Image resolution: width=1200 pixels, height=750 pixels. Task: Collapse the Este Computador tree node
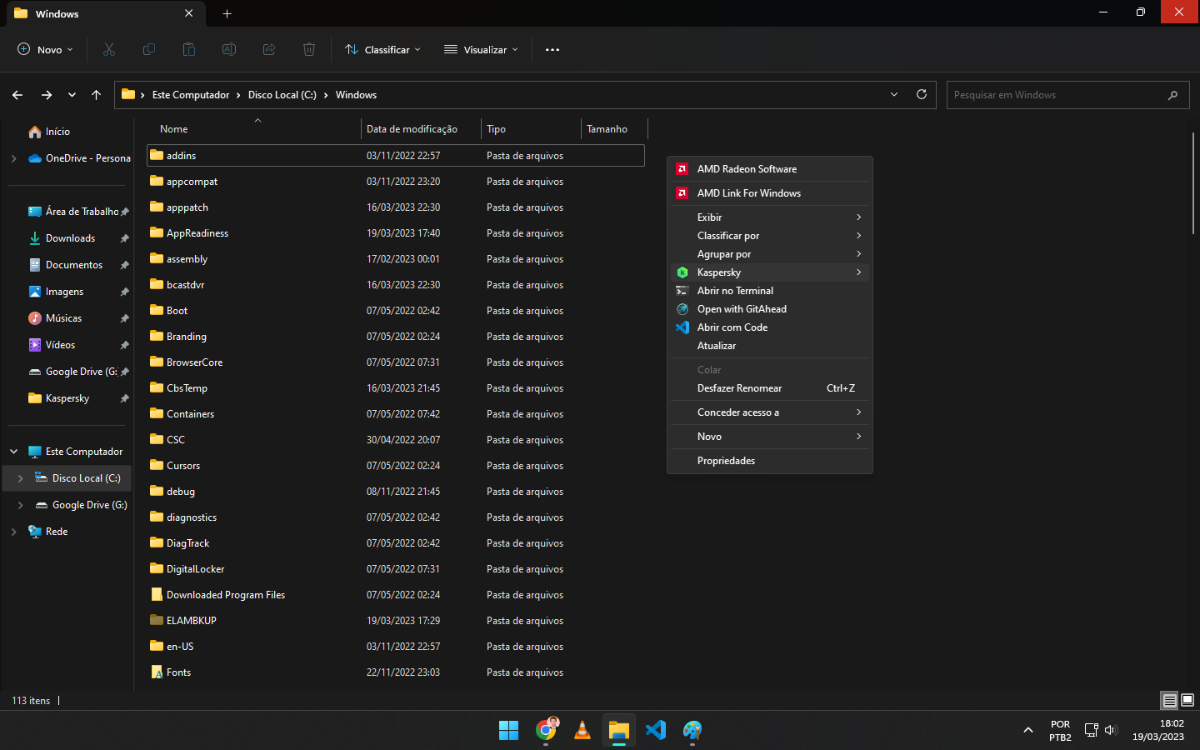point(13,452)
